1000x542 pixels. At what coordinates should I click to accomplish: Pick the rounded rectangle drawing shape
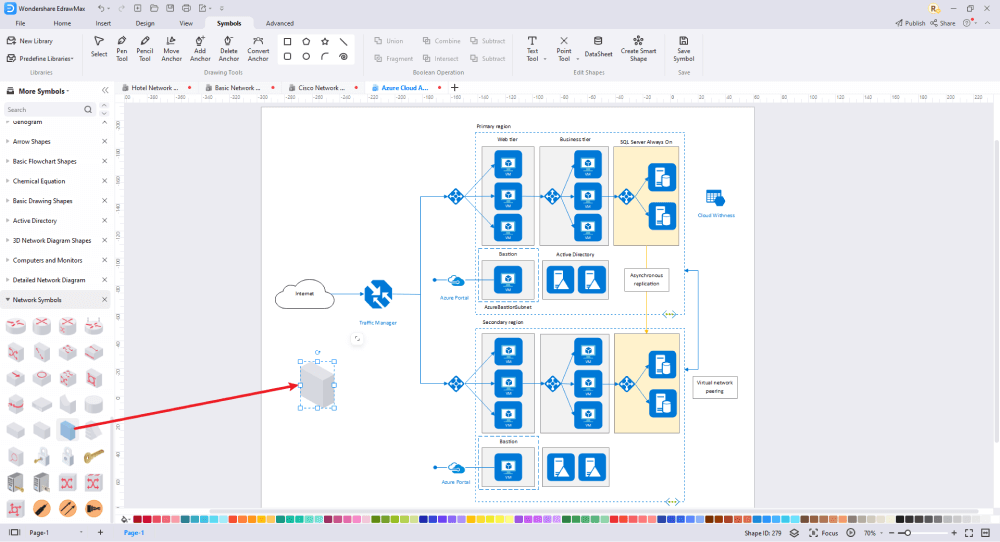[288, 57]
